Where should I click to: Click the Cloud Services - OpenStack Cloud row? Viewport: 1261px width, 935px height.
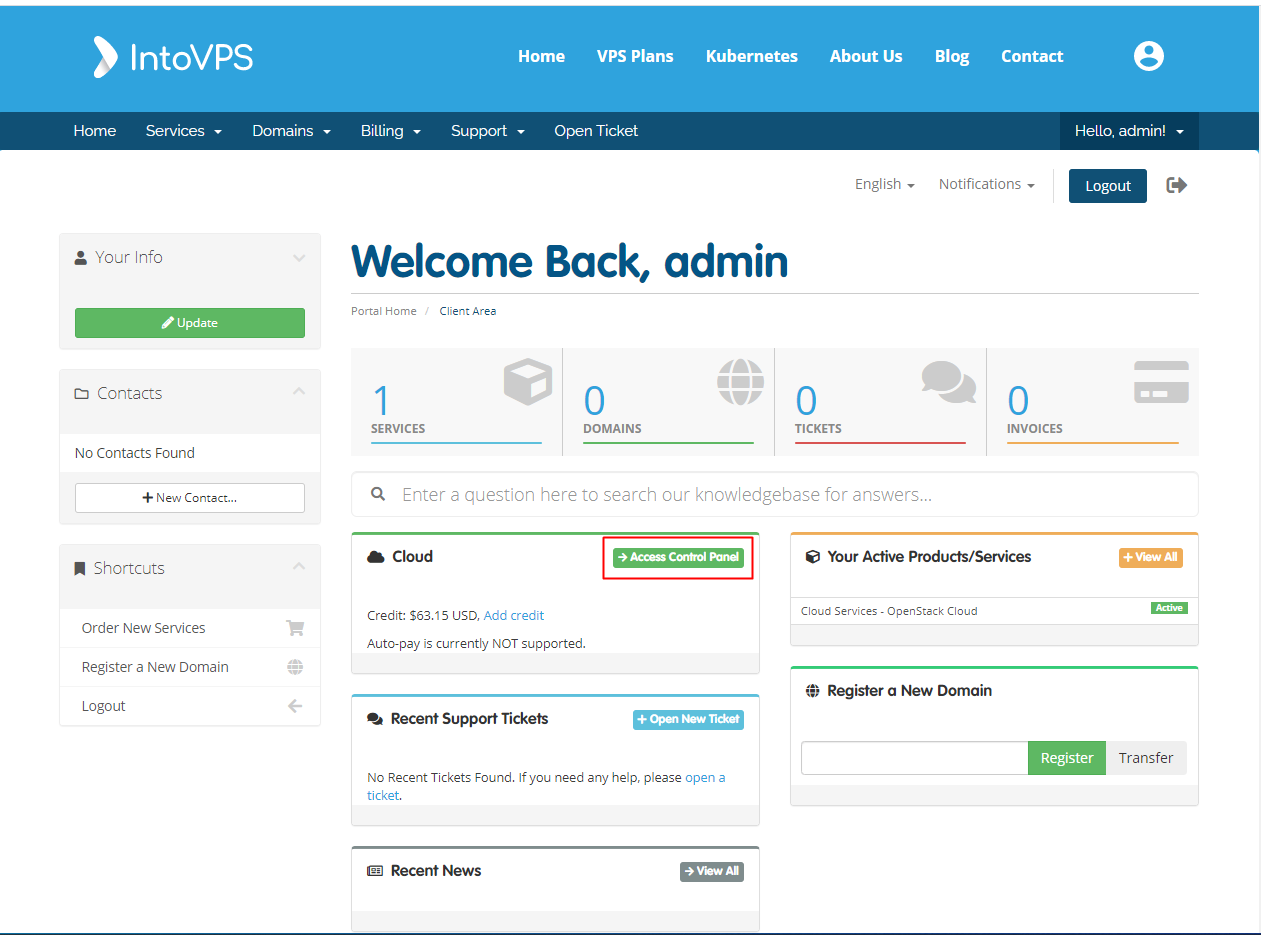tap(994, 611)
